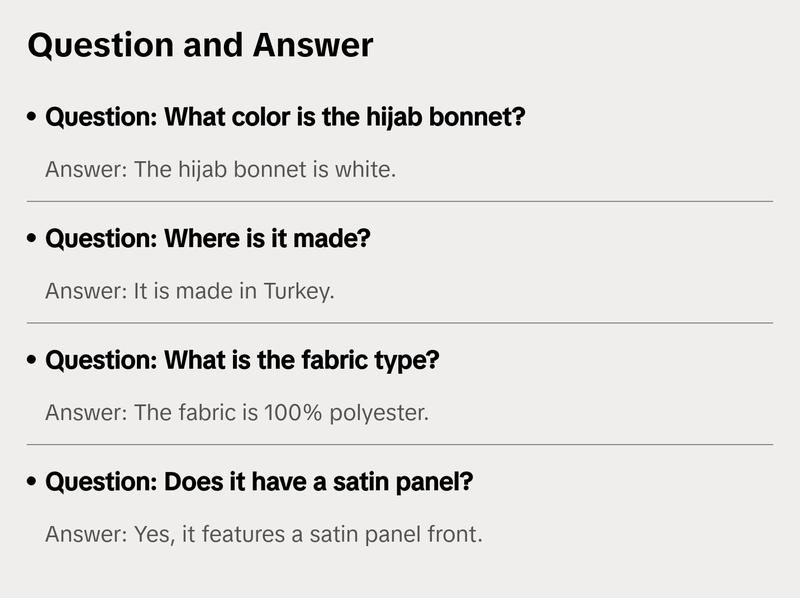Click the answer about the white bonnet
This screenshot has height=598, width=800.
tap(221, 170)
